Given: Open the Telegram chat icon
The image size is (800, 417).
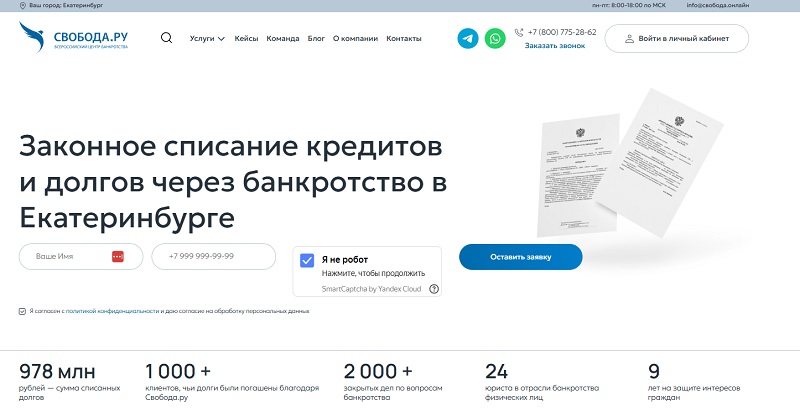Looking at the screenshot, I should pyautogui.click(x=468, y=38).
